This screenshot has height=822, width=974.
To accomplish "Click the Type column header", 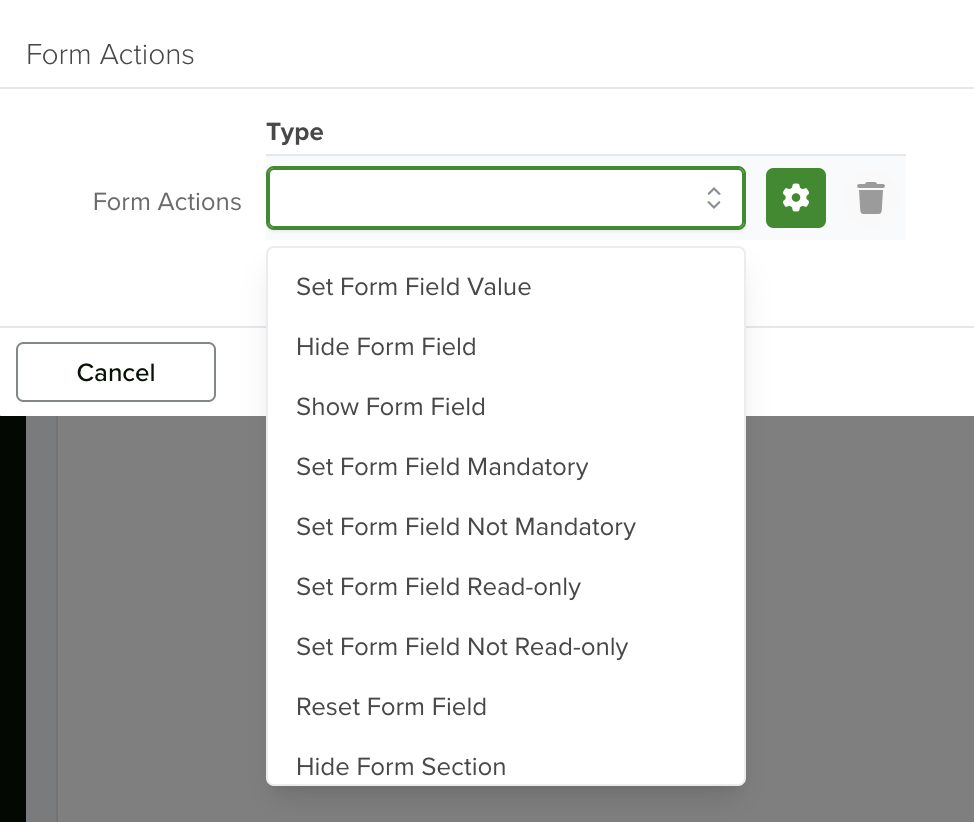I will pyautogui.click(x=294, y=132).
